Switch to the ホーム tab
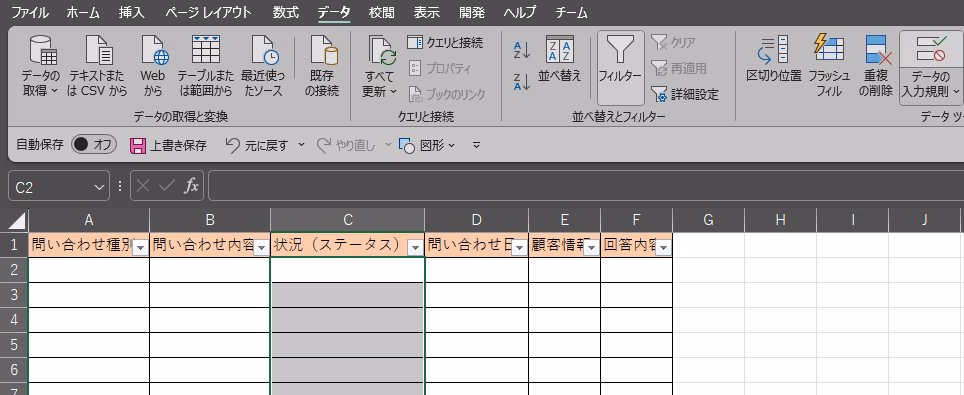Viewport: 964px width, 395px height. tap(82, 12)
